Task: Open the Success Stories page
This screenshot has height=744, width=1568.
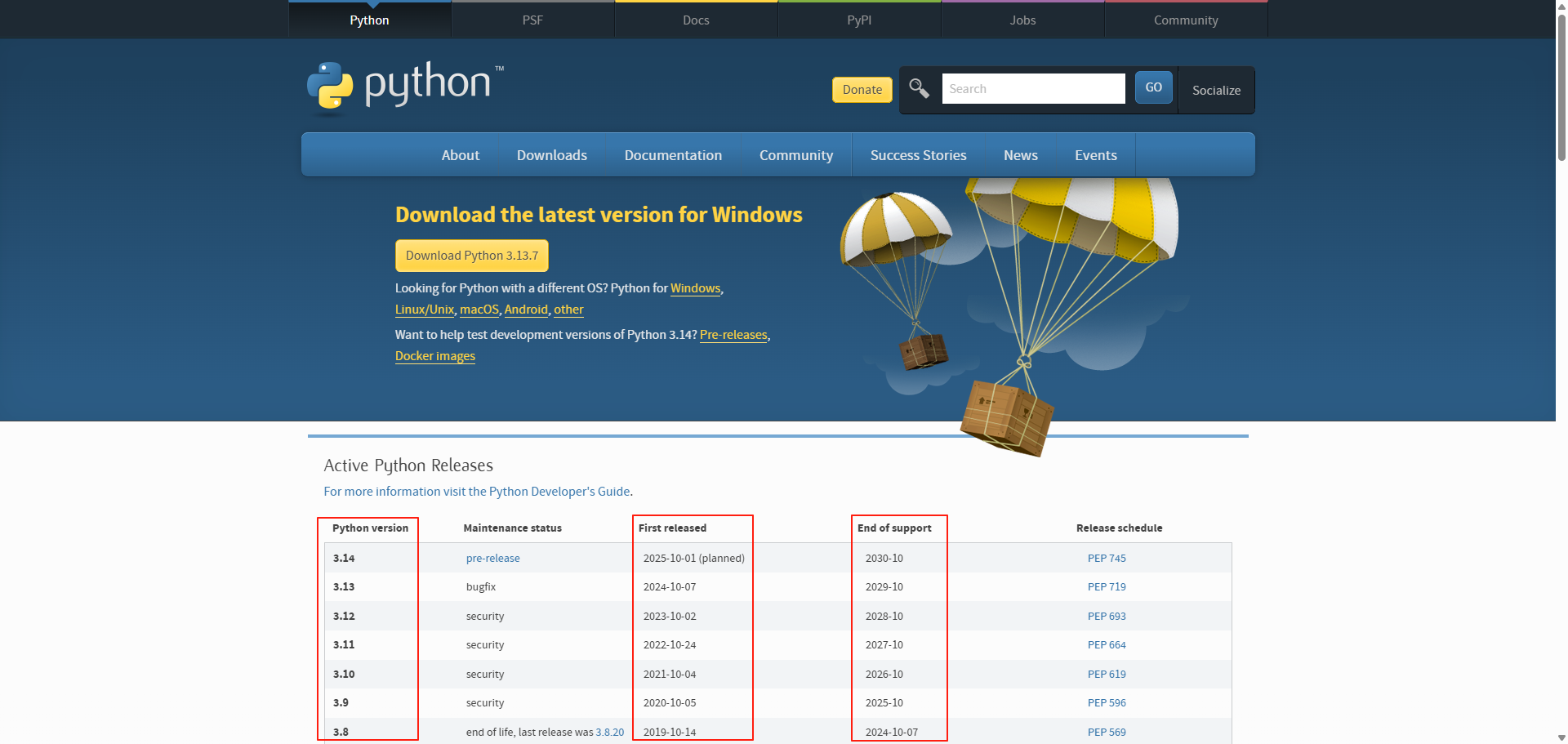Action: (918, 154)
